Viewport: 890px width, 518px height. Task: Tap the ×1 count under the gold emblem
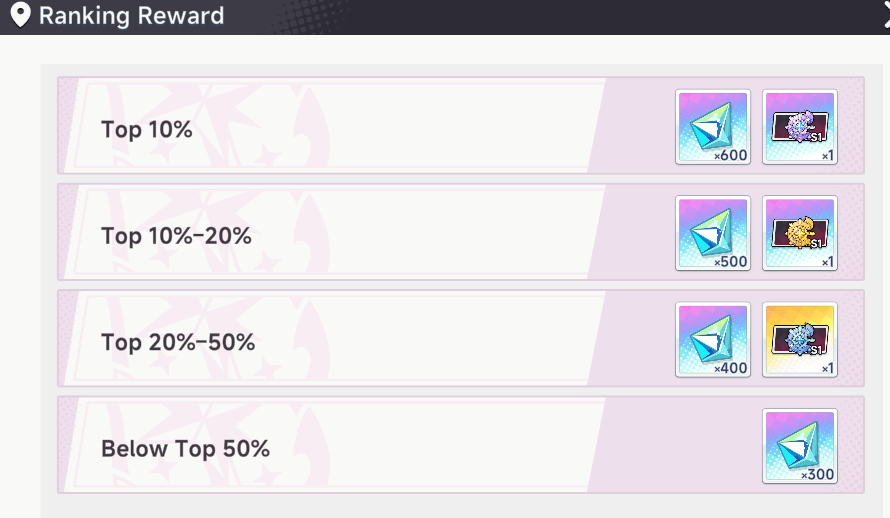pos(826,262)
